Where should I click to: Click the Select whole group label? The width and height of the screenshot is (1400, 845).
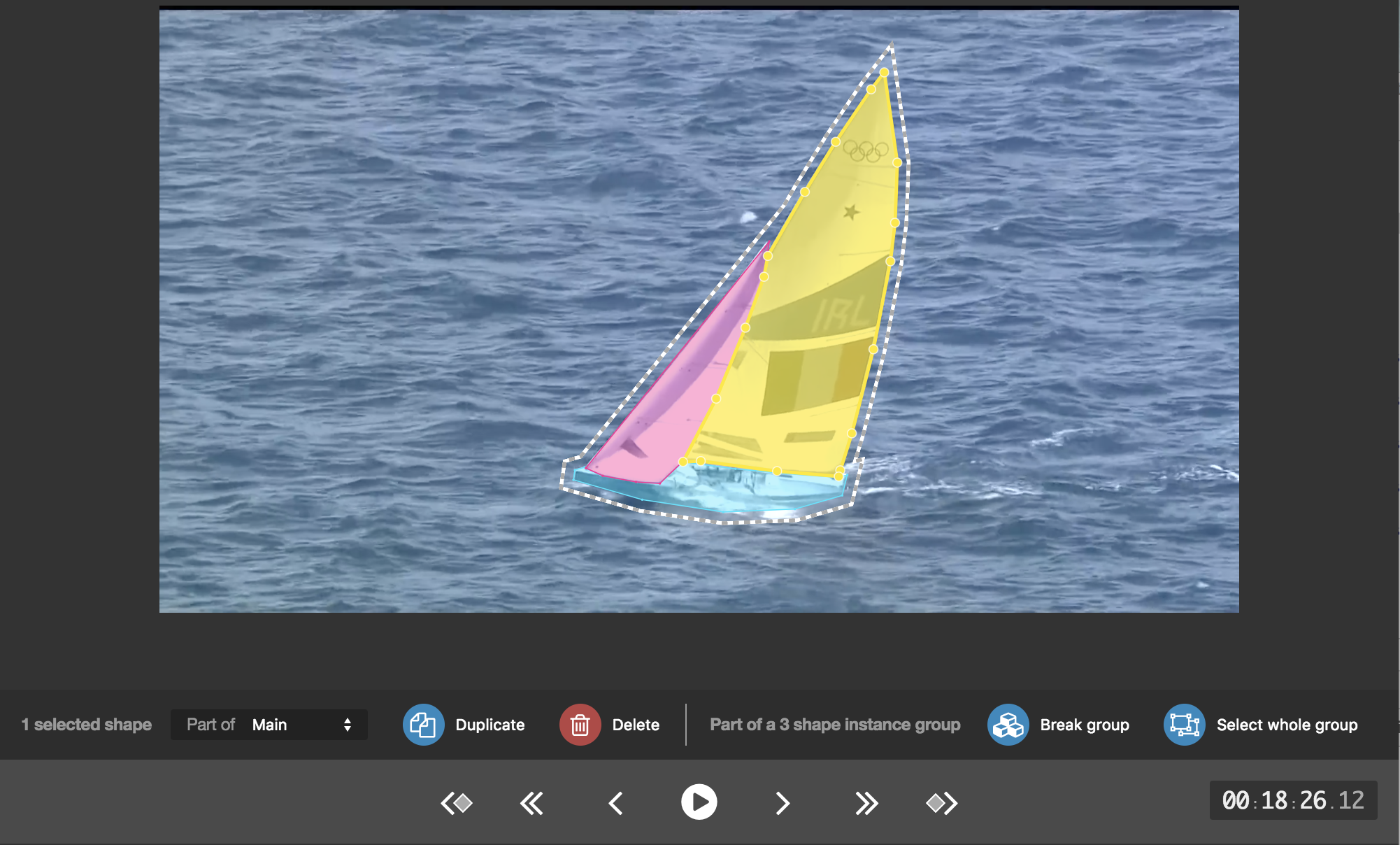[x=1287, y=725]
